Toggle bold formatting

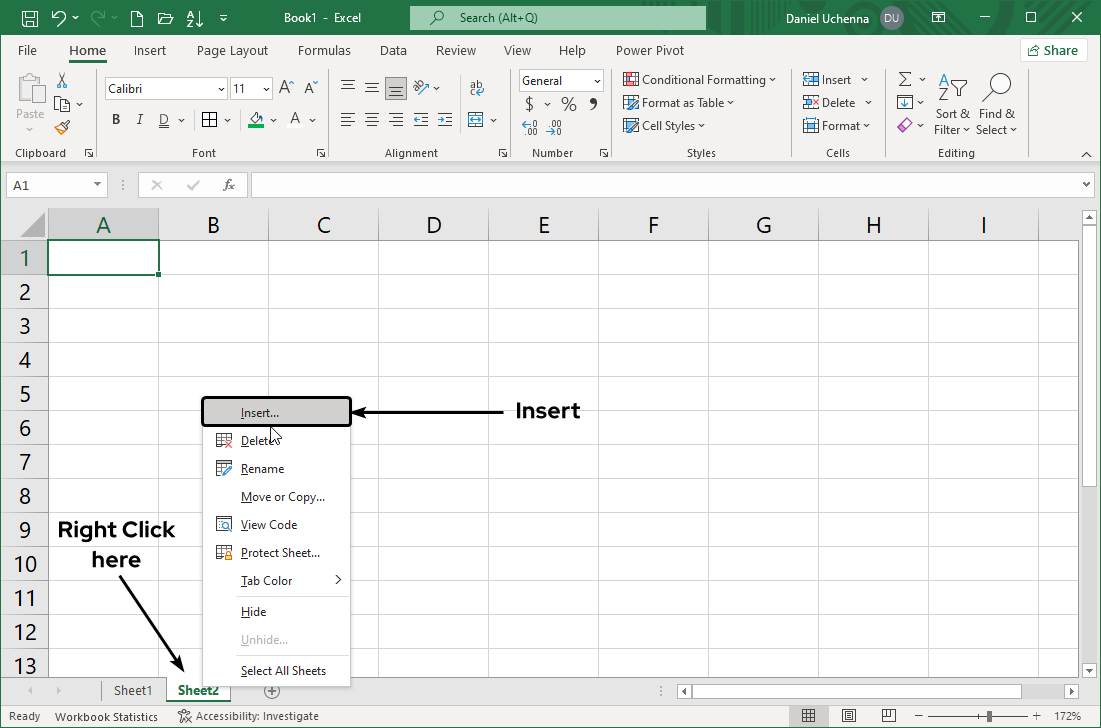[115, 119]
